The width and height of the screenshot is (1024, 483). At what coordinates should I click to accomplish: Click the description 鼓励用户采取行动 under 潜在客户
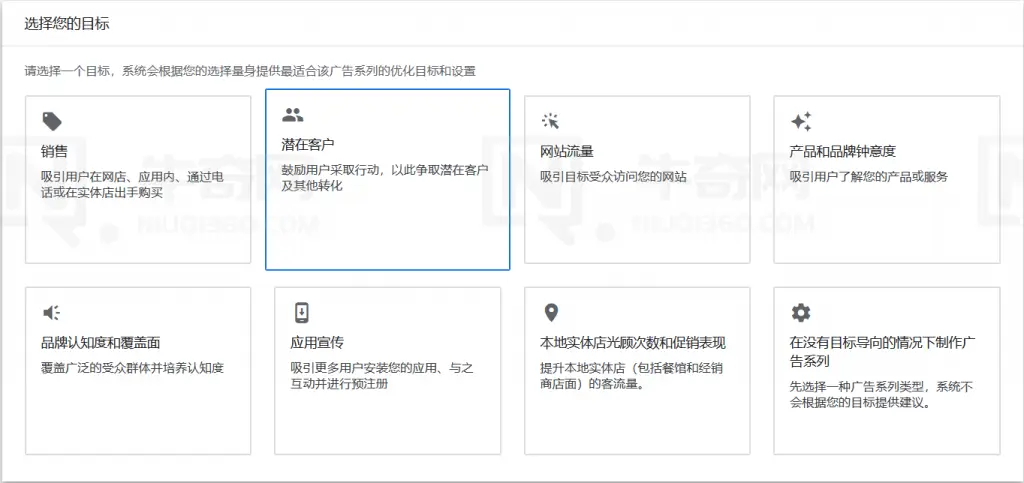[x=385, y=178]
